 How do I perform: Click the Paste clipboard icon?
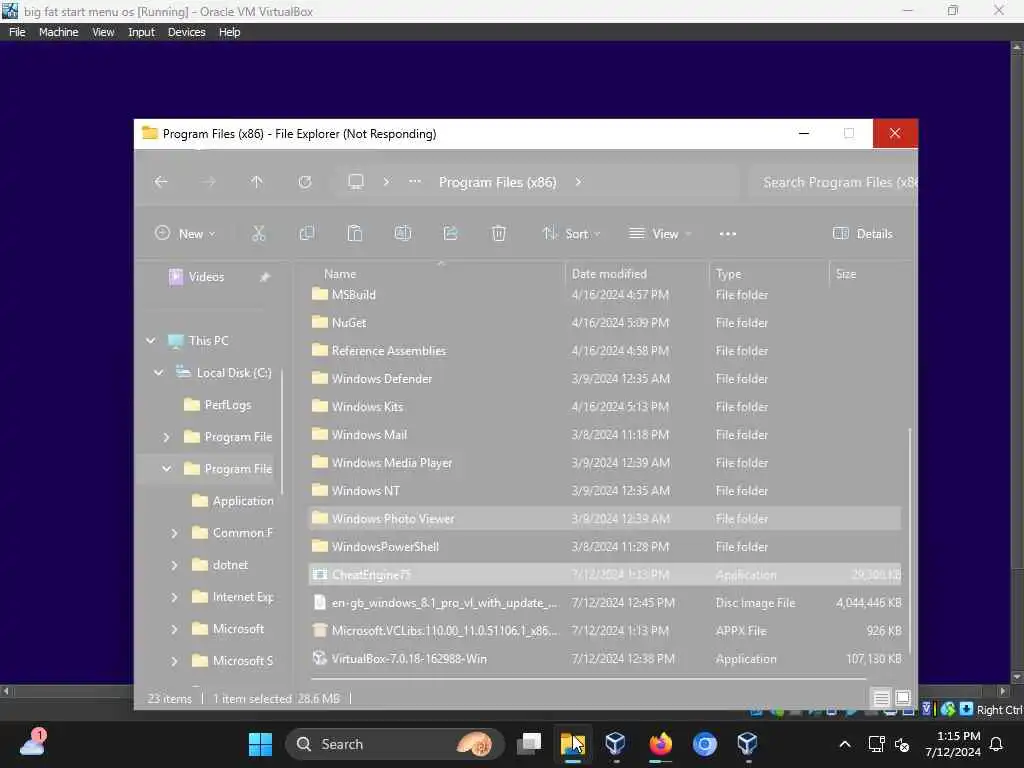355,233
